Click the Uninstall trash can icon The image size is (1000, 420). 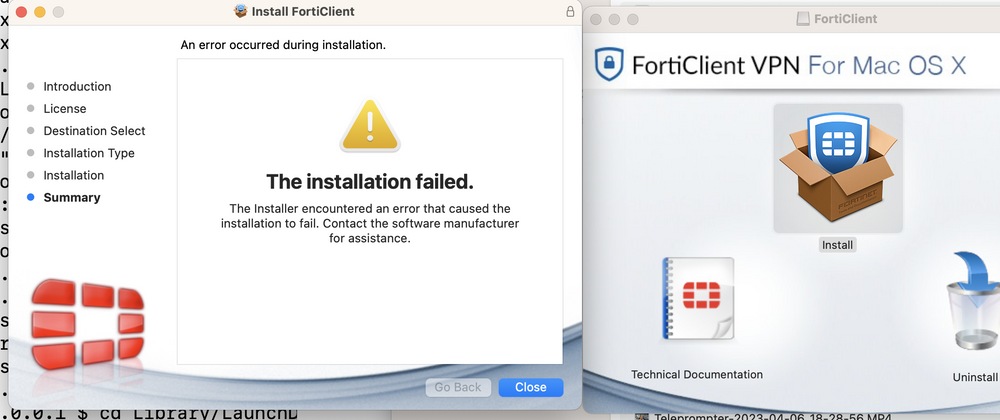click(973, 303)
